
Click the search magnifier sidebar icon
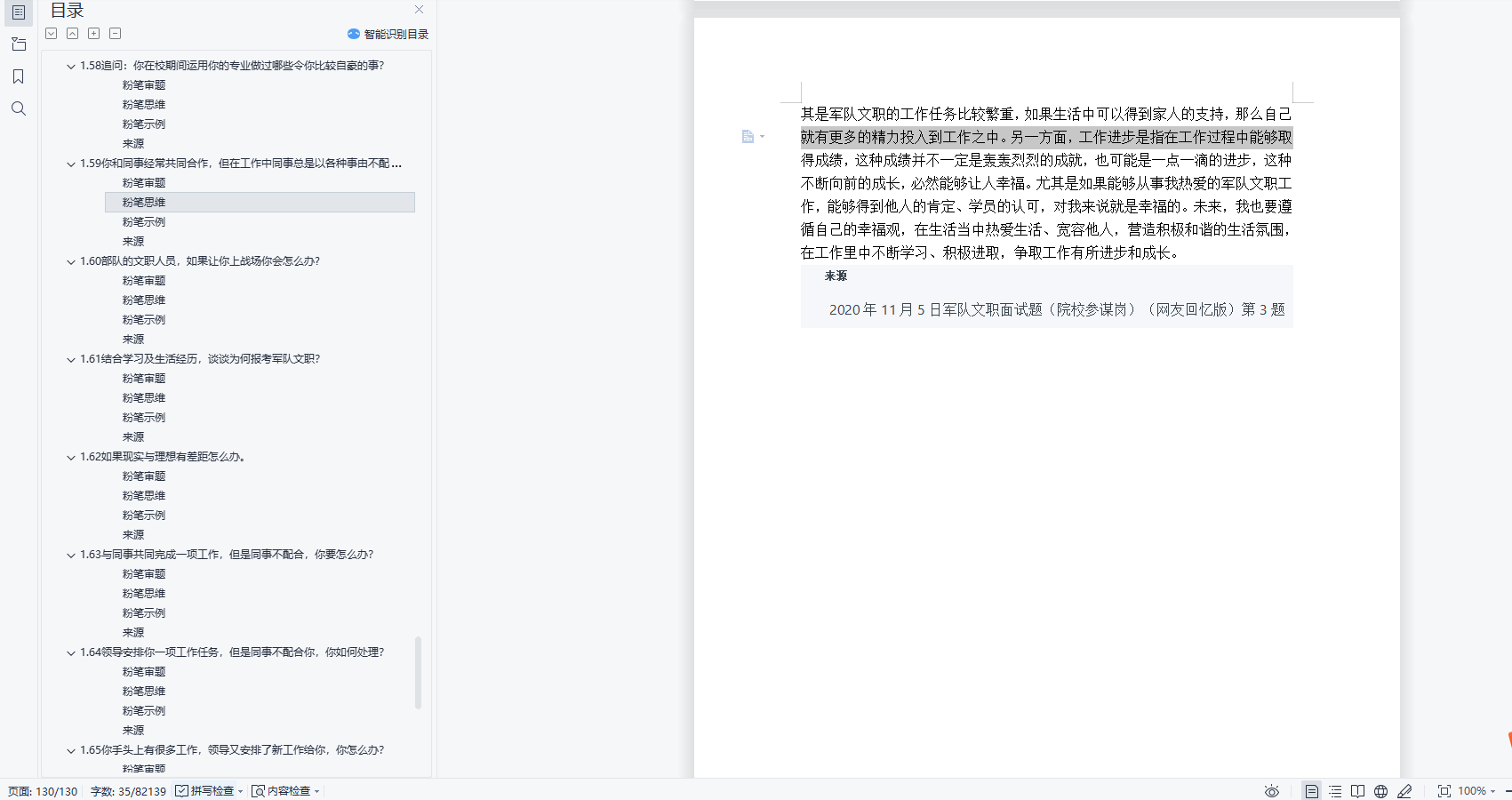(x=18, y=108)
